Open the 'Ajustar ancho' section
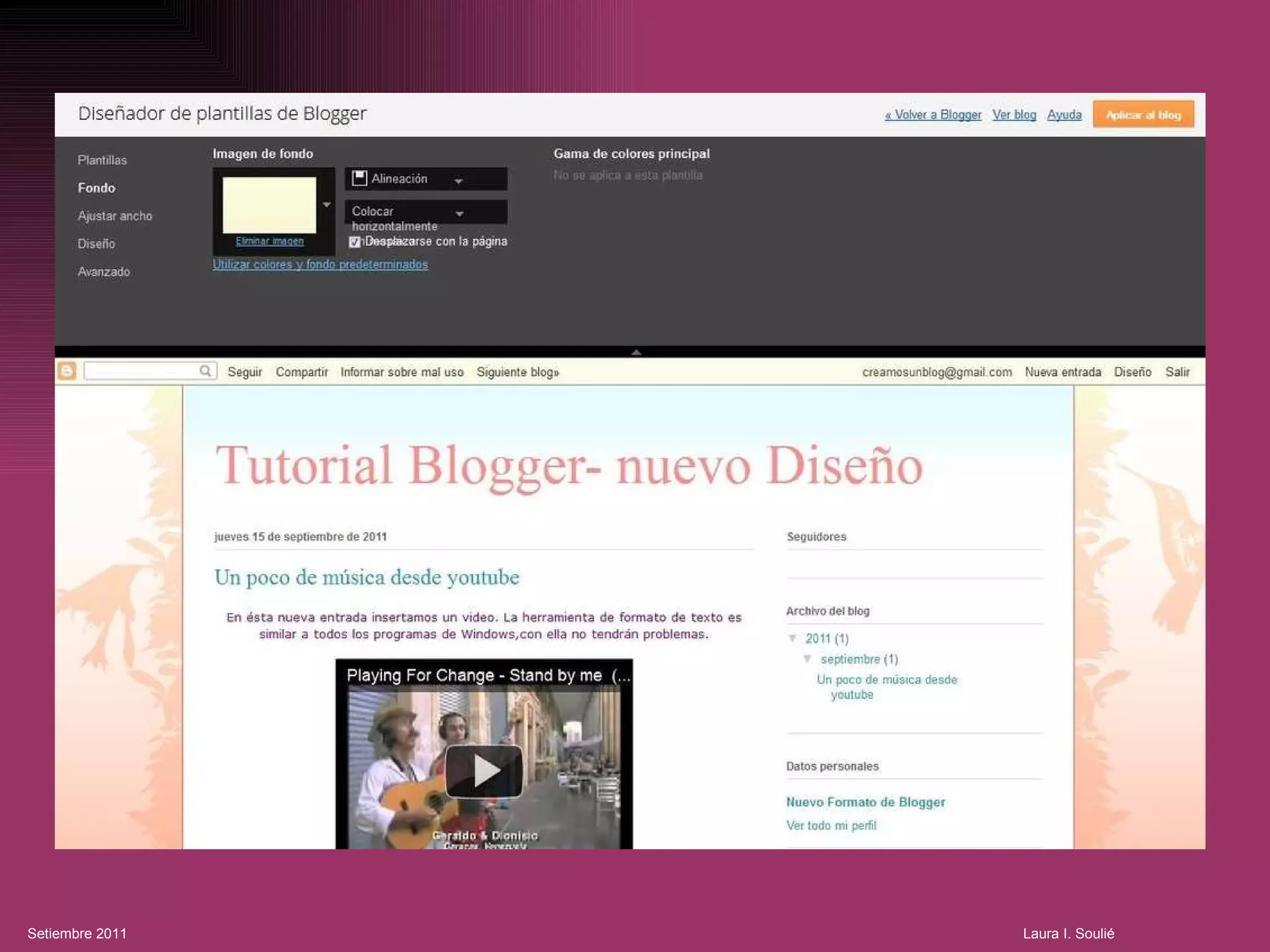 (x=115, y=216)
